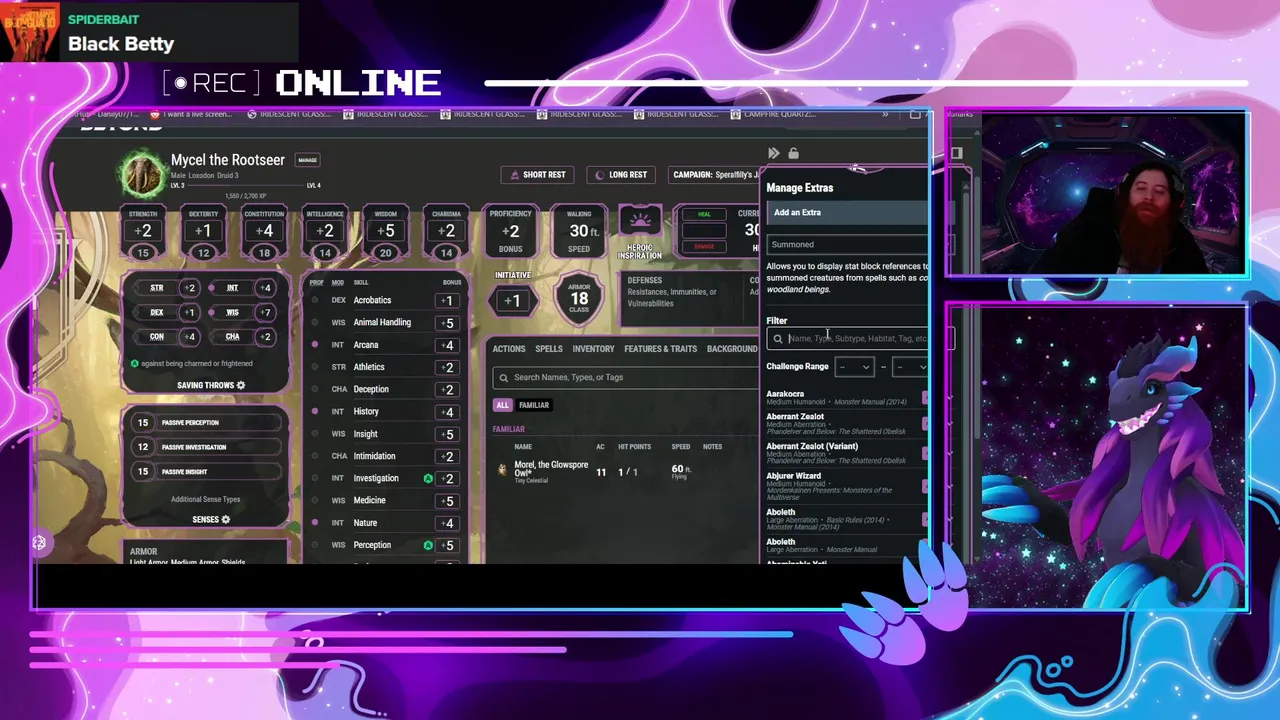Switch to the Features & Traits tab
The width and height of the screenshot is (1280, 720).
coord(660,349)
